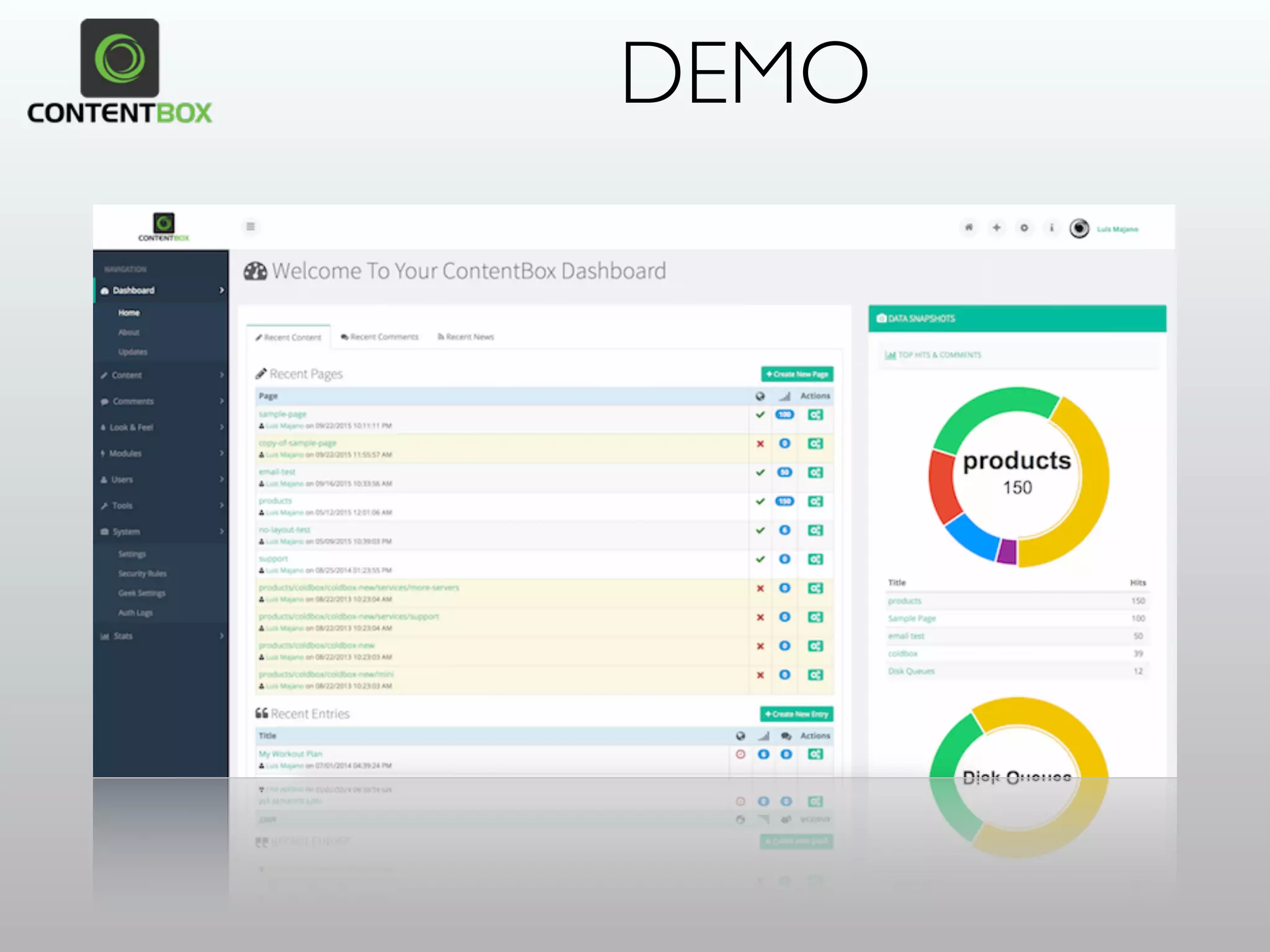
Task: Open actions icon for sample-page row
Action: click(x=815, y=415)
